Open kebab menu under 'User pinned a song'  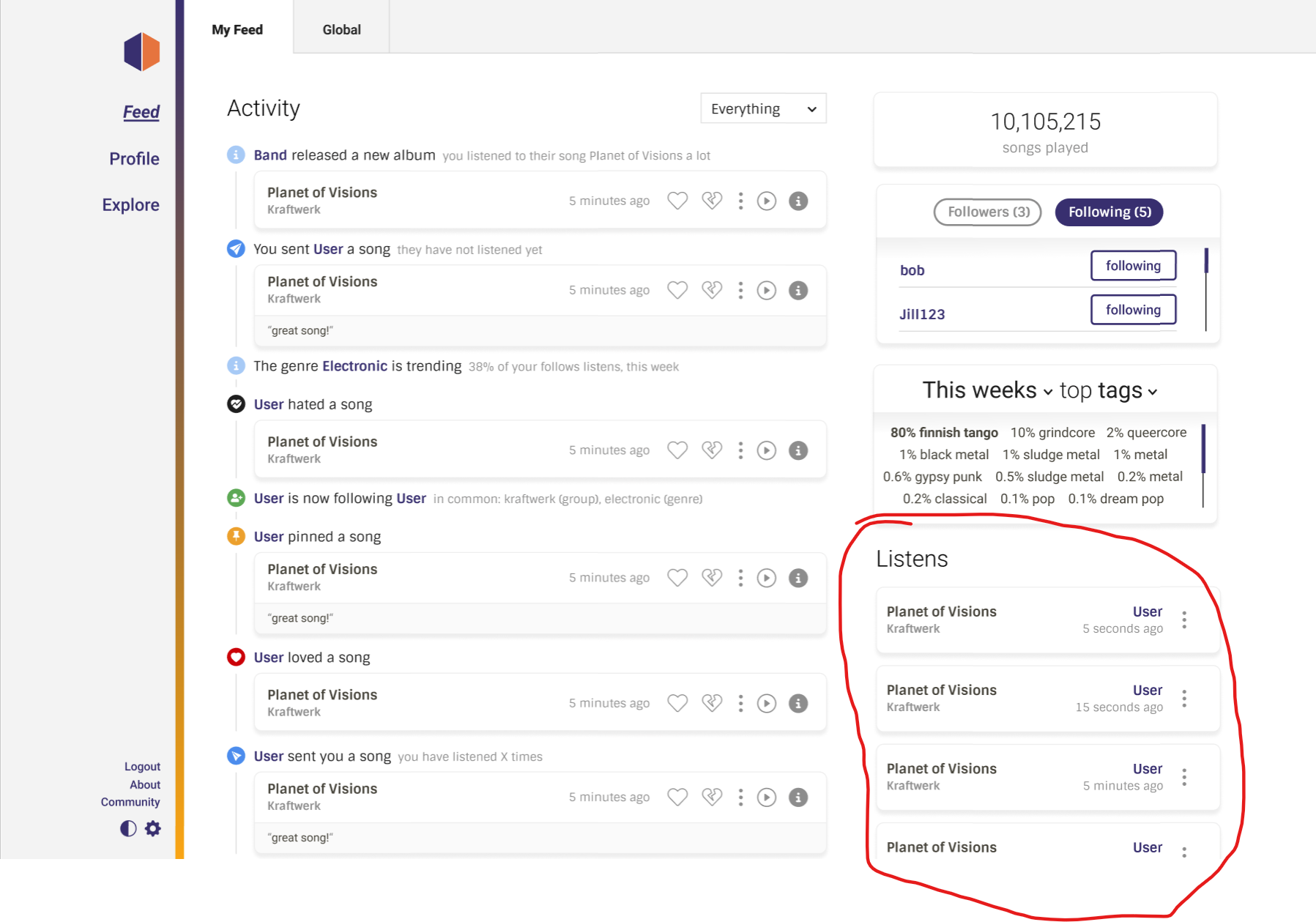(740, 578)
